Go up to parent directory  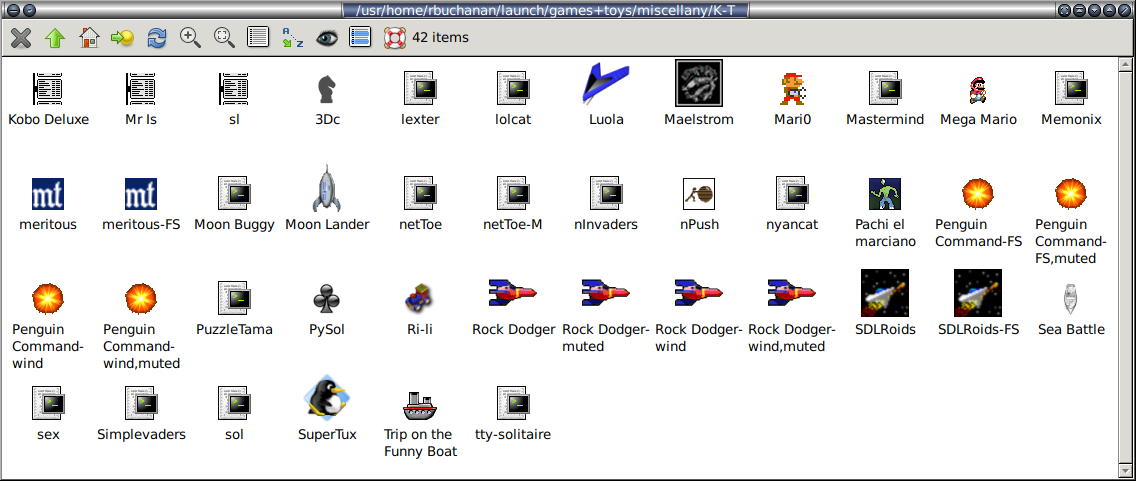(x=55, y=37)
